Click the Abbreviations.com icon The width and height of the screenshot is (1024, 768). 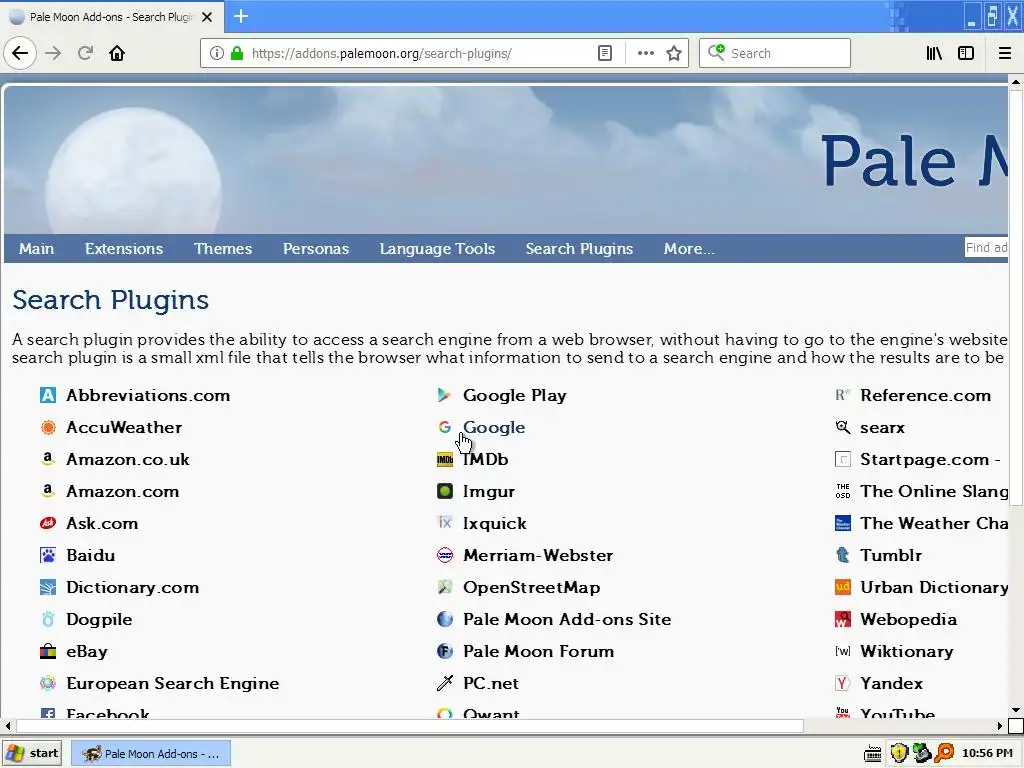[x=48, y=395]
